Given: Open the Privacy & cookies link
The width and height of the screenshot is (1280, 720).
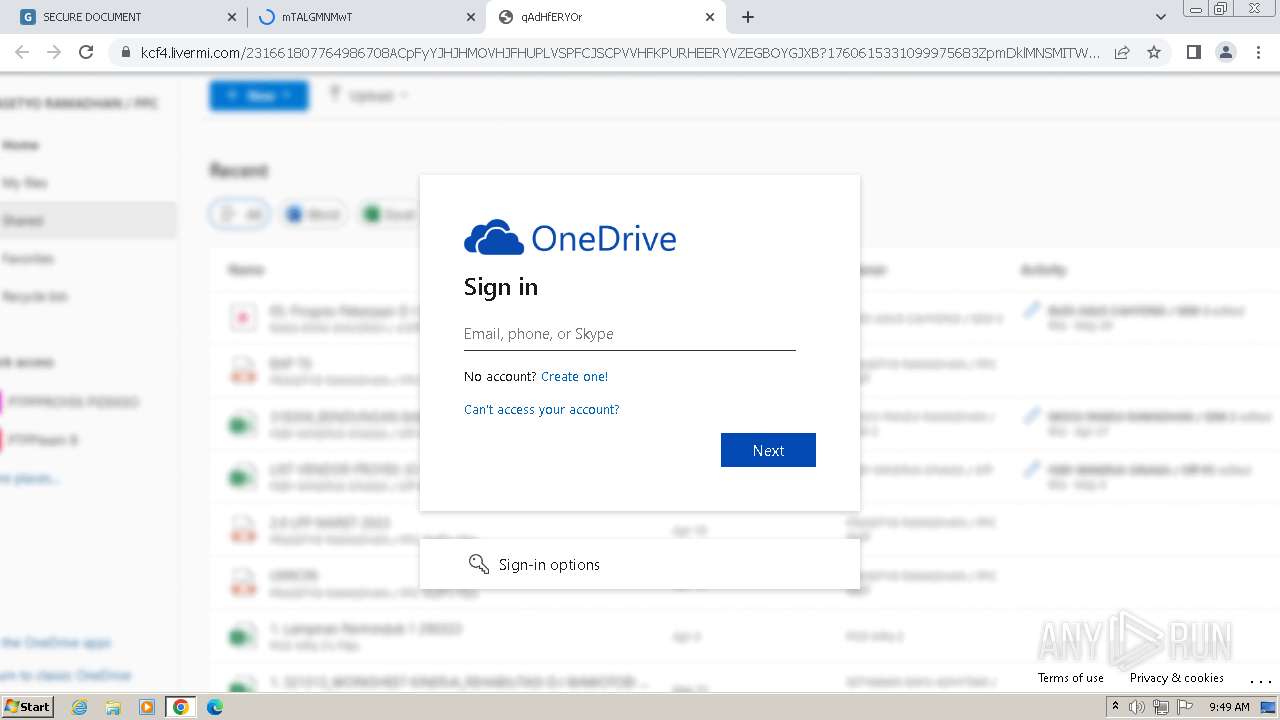Looking at the screenshot, I should coord(1177,678).
